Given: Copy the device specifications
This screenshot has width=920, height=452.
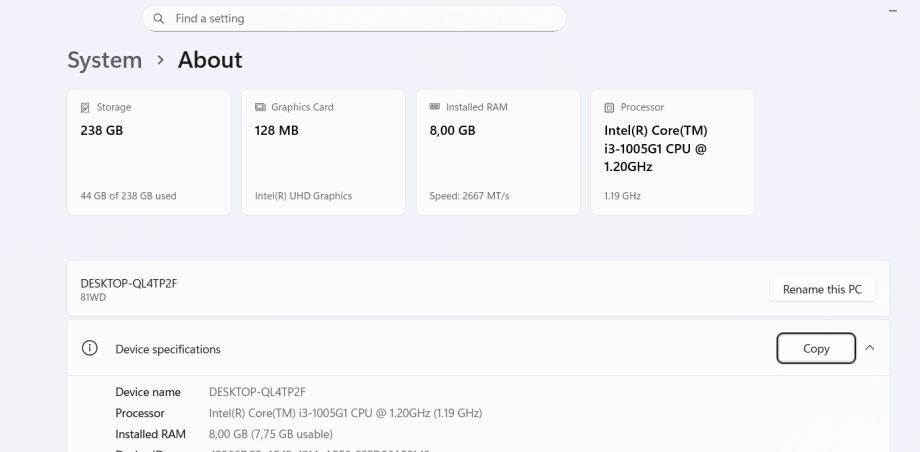Looking at the screenshot, I should tap(816, 348).
